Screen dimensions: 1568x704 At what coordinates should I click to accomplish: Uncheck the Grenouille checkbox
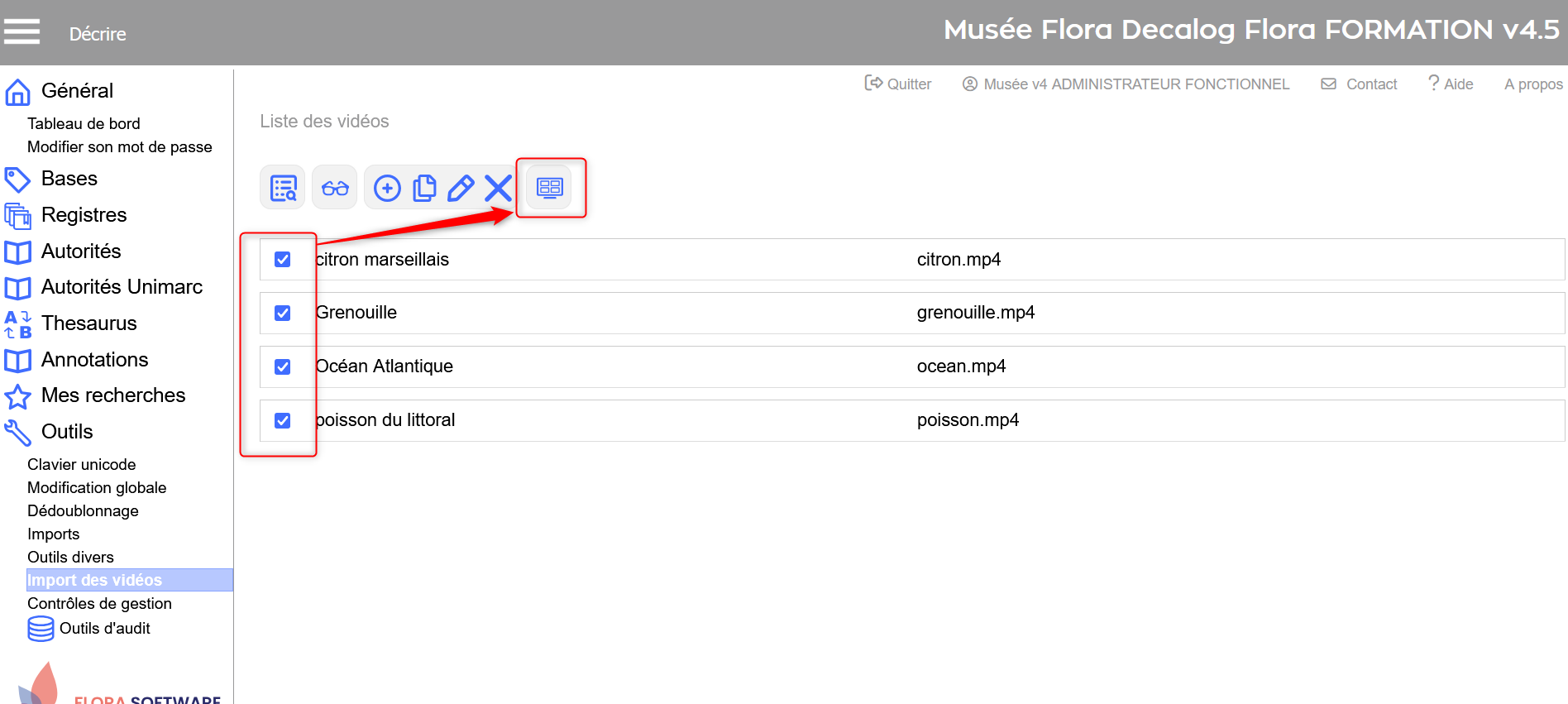[283, 313]
